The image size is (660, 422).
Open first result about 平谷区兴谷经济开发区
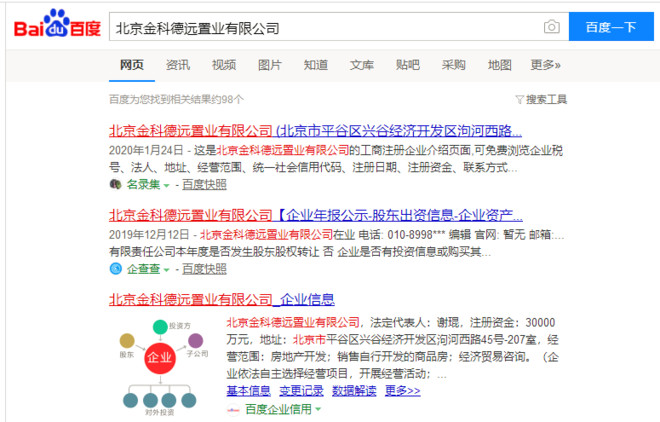[315, 131]
